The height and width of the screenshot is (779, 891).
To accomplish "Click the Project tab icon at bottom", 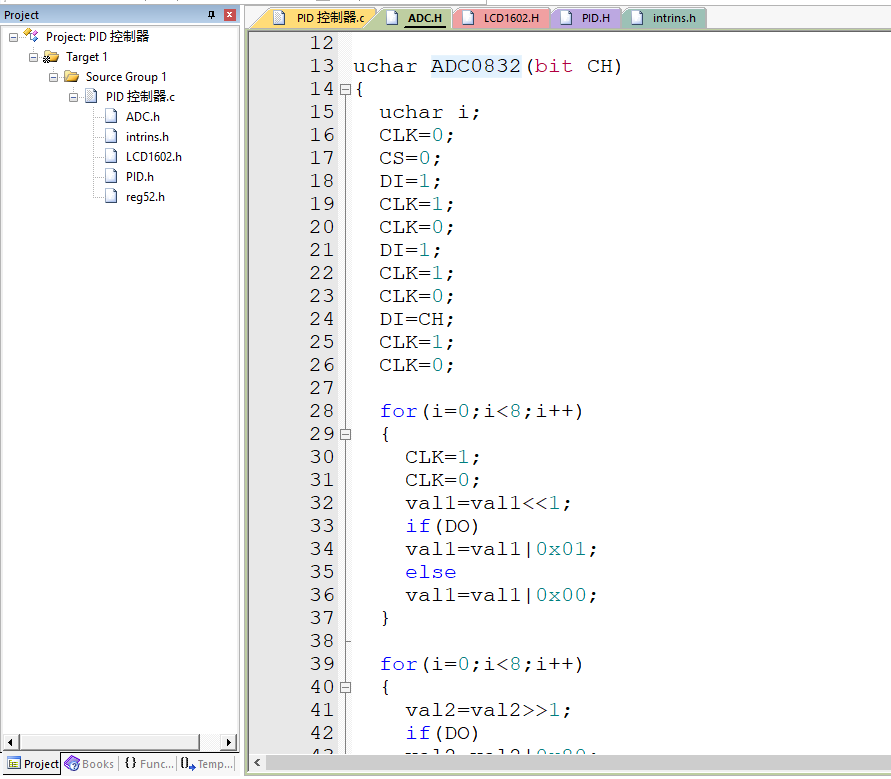I will point(14,764).
